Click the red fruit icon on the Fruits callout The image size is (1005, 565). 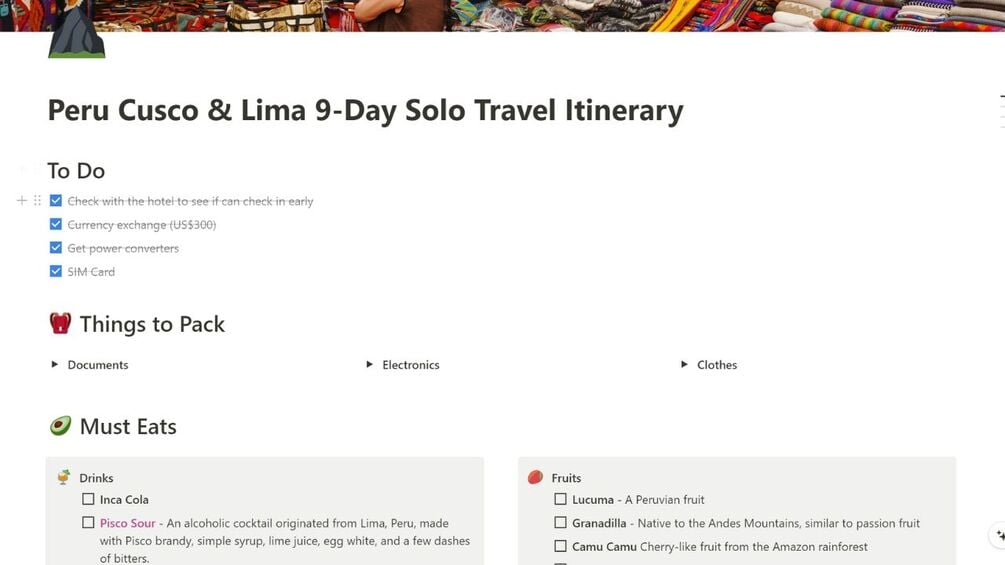pyautogui.click(x=536, y=478)
